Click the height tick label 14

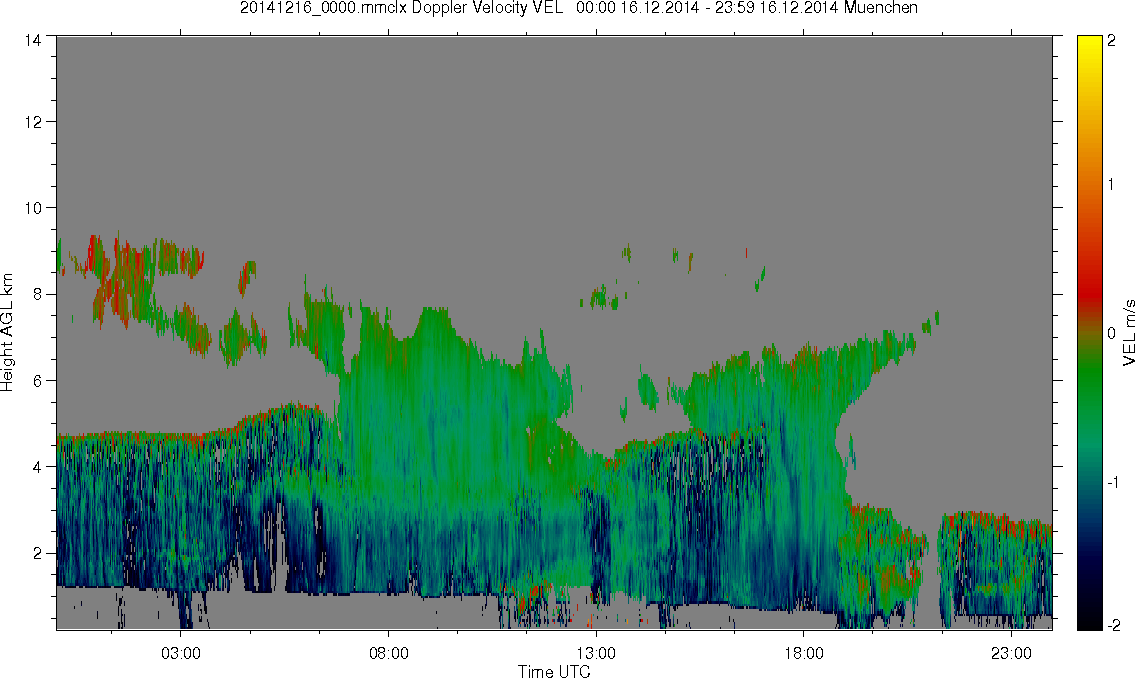(32, 41)
